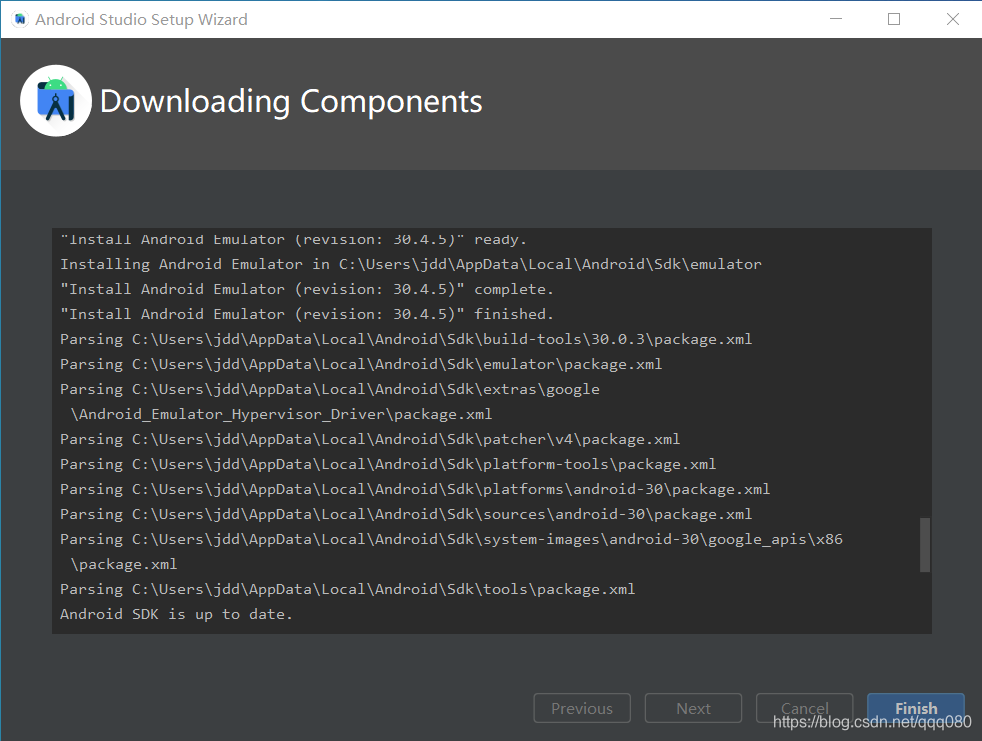Viewport: 982px width, 741px height.
Task: Click the 'Installing Android Emulator in' log line
Action: coord(411,264)
